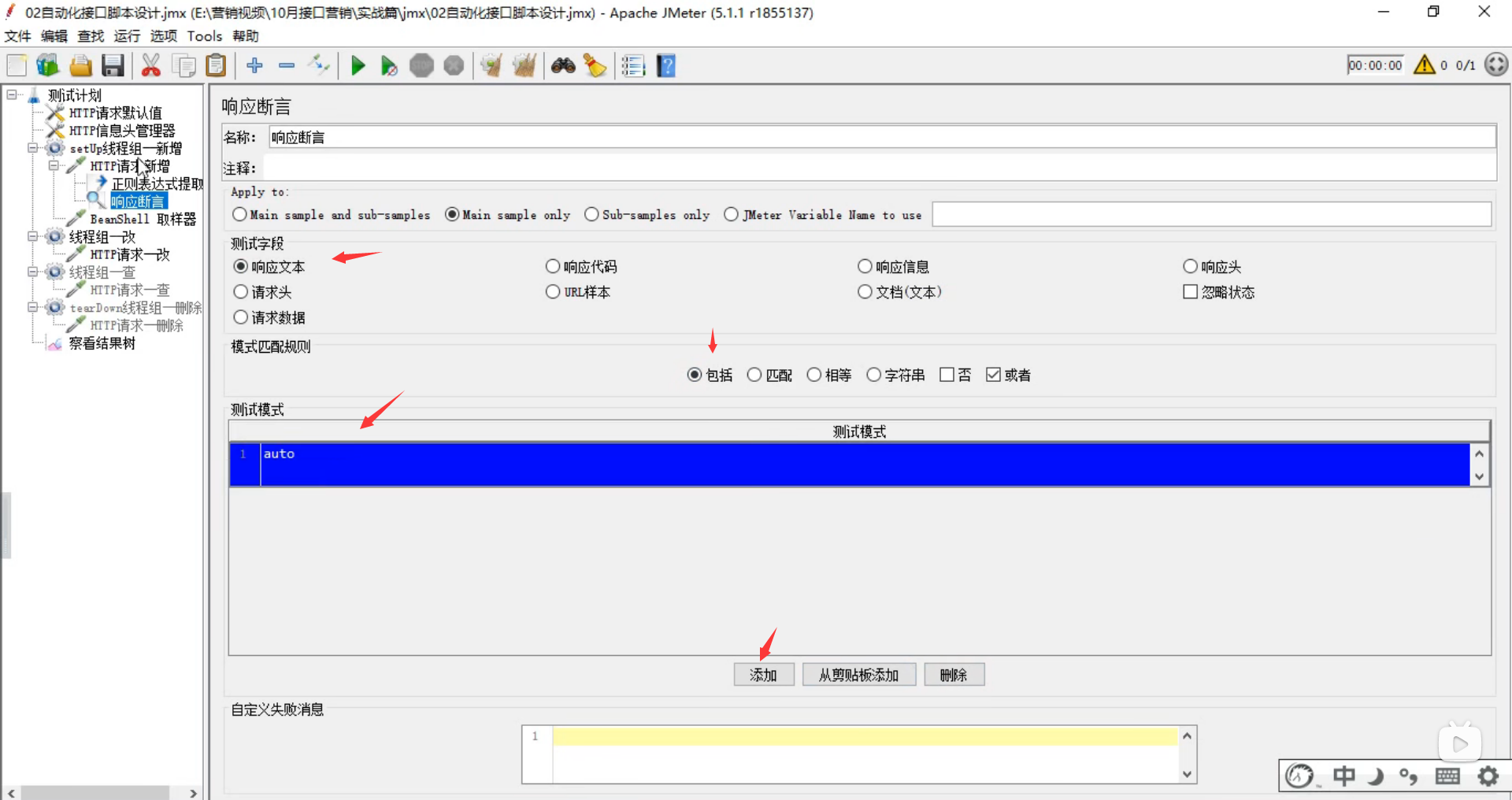
Task: Choose 字符串 matching rule
Action: pos(896,375)
